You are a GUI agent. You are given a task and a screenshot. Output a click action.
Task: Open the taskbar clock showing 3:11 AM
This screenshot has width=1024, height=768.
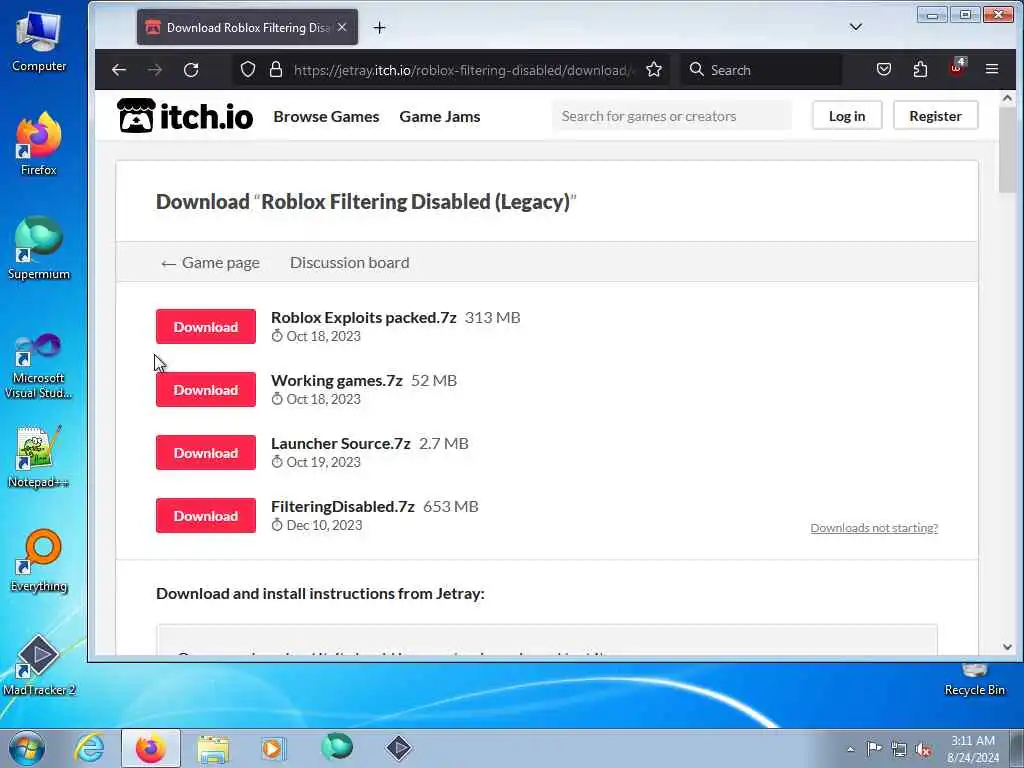tap(973, 748)
